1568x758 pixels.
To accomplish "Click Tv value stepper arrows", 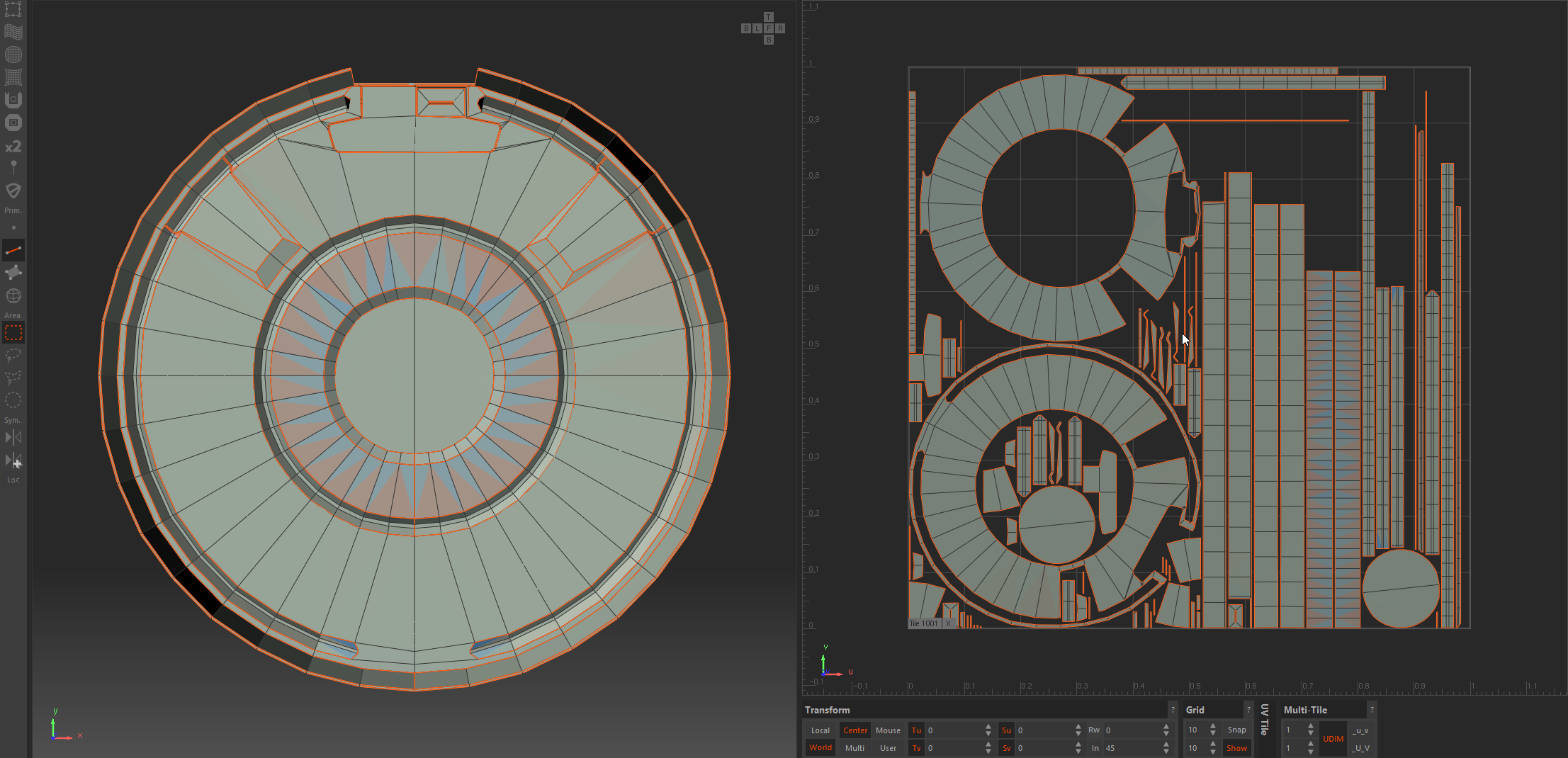I will click(x=988, y=747).
